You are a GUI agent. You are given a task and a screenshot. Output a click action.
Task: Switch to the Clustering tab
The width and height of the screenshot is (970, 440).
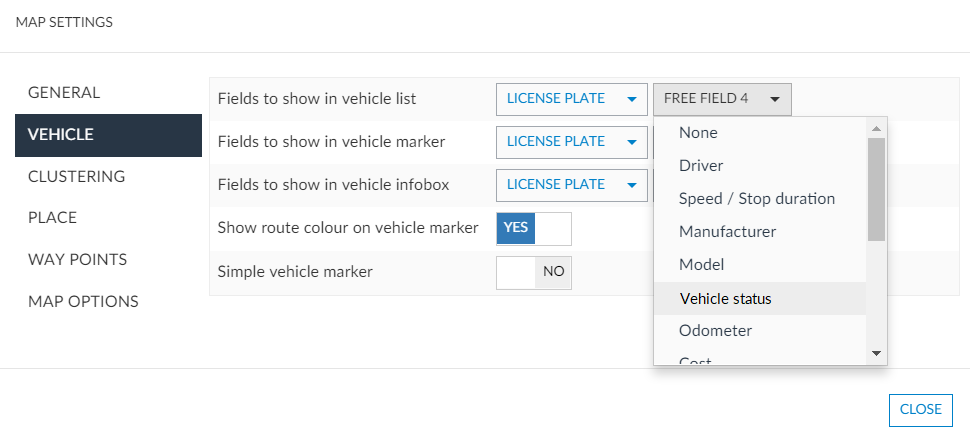point(76,177)
